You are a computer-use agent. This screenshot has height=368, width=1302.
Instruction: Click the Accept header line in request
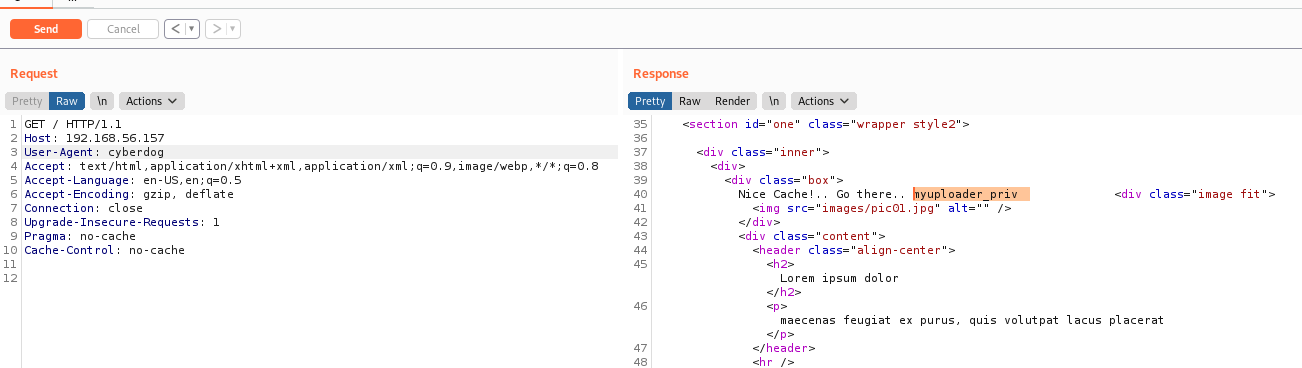[311, 166]
